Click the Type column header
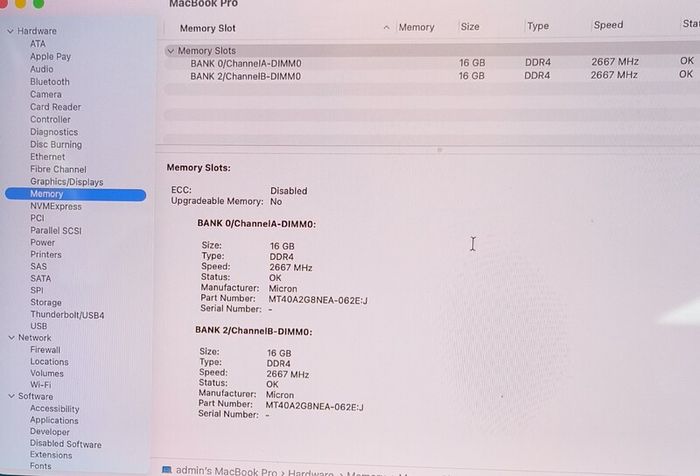 click(538, 26)
